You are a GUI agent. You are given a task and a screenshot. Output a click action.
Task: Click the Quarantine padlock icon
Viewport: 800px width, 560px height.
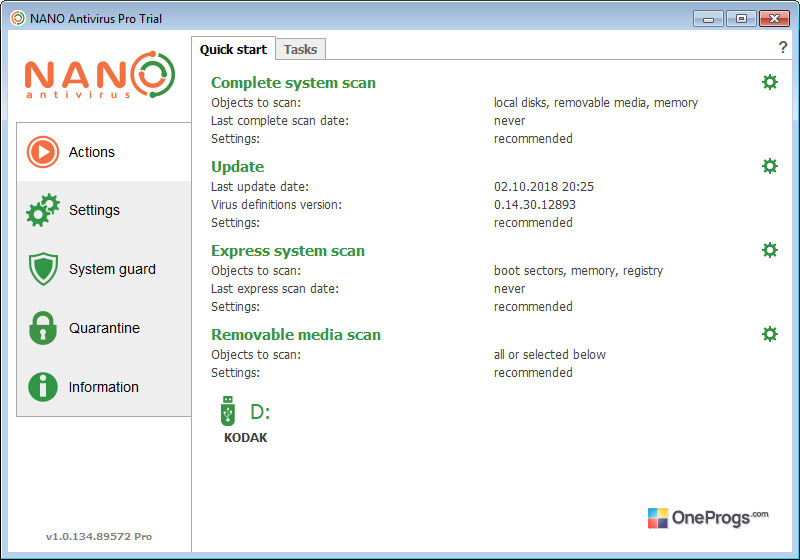point(43,328)
